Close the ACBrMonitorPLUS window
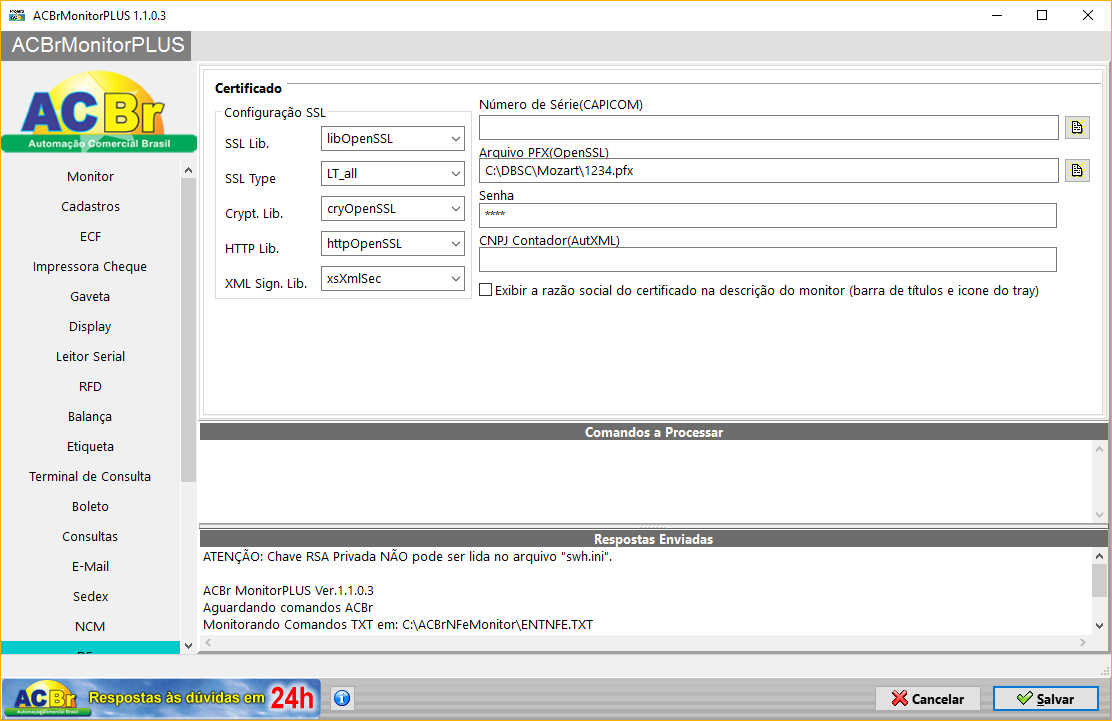 pyautogui.click(x=1088, y=15)
